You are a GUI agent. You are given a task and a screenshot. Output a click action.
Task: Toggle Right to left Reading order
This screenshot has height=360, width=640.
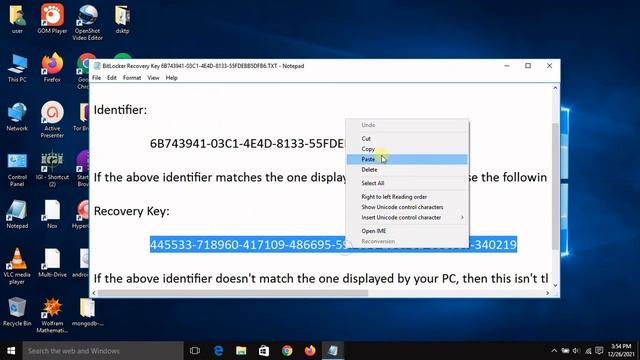coord(407,197)
